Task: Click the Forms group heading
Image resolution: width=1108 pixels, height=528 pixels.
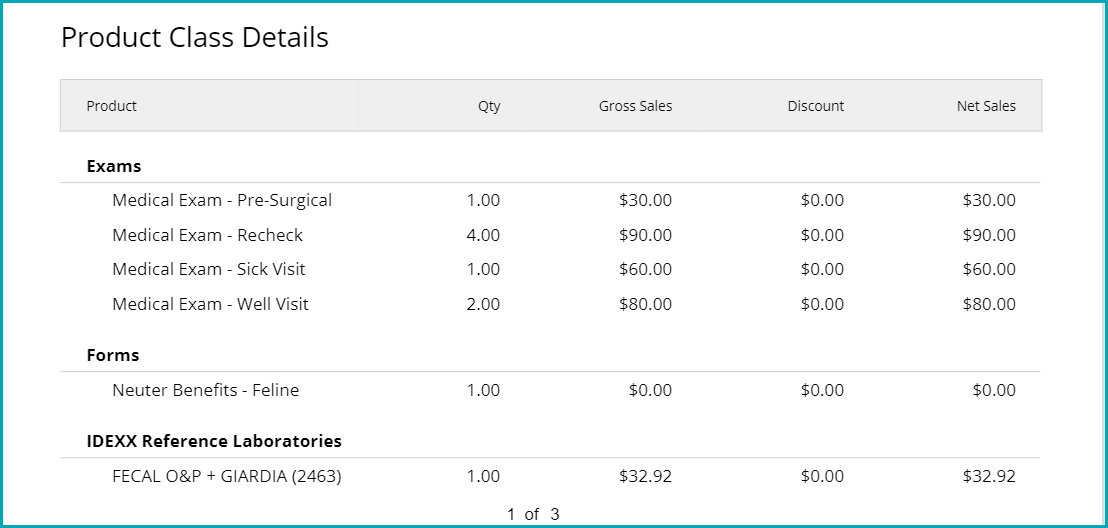Action: point(113,355)
